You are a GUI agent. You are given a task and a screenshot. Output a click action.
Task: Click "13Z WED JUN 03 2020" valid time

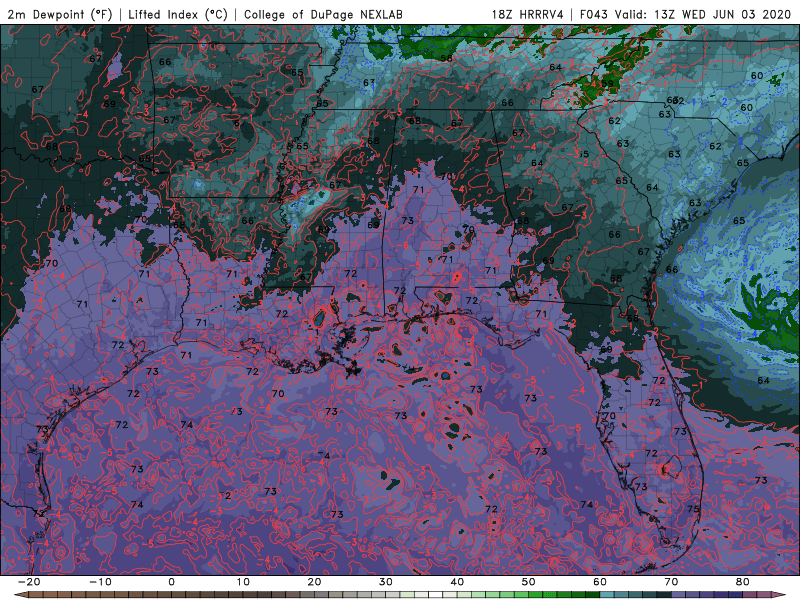point(722,14)
